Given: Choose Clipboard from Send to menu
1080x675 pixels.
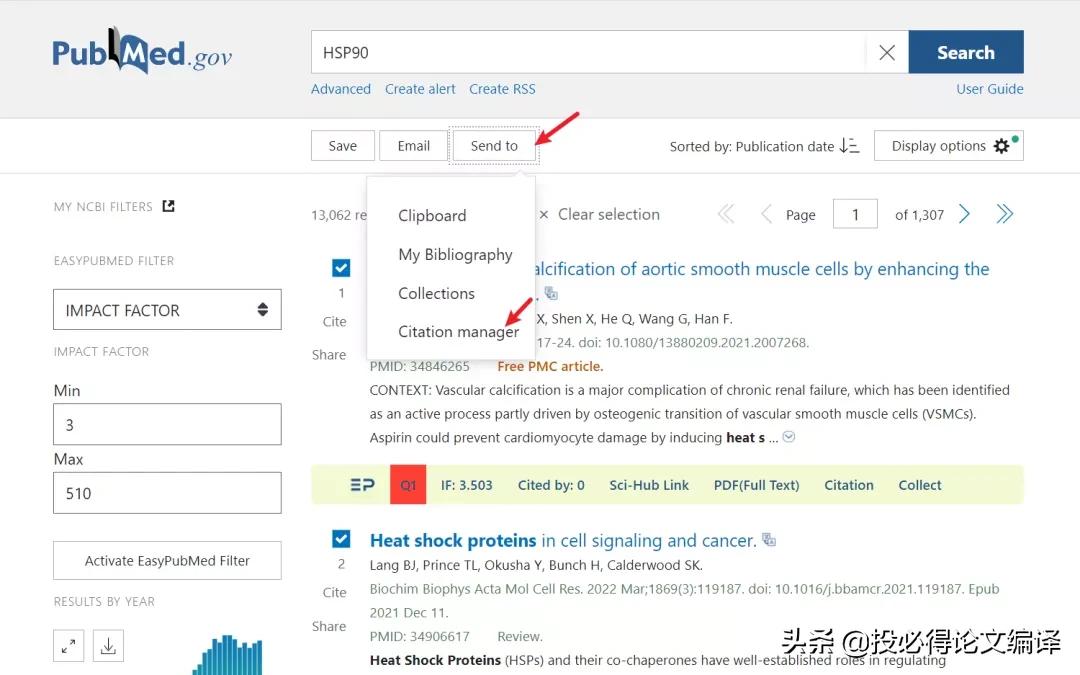Looking at the screenshot, I should (x=432, y=216).
